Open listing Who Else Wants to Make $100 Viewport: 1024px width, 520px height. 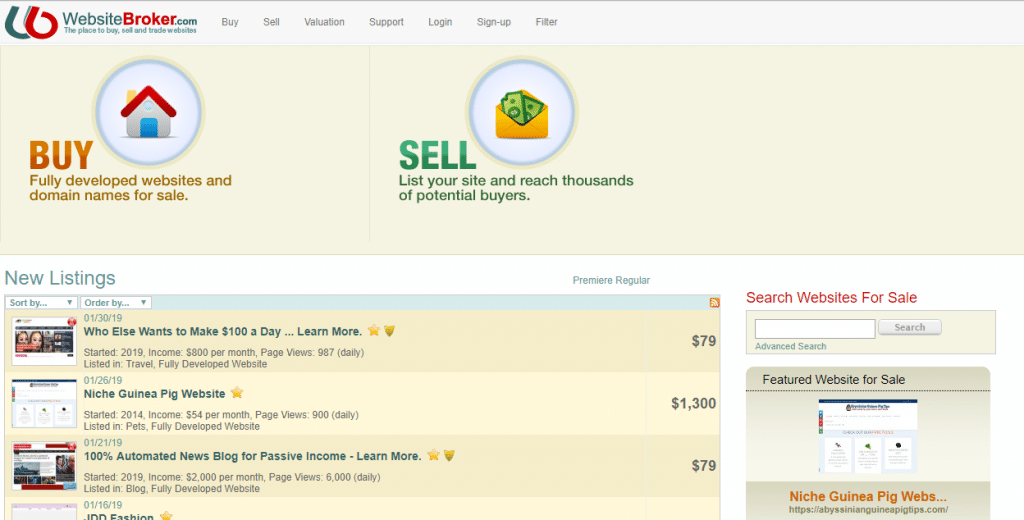[222, 331]
